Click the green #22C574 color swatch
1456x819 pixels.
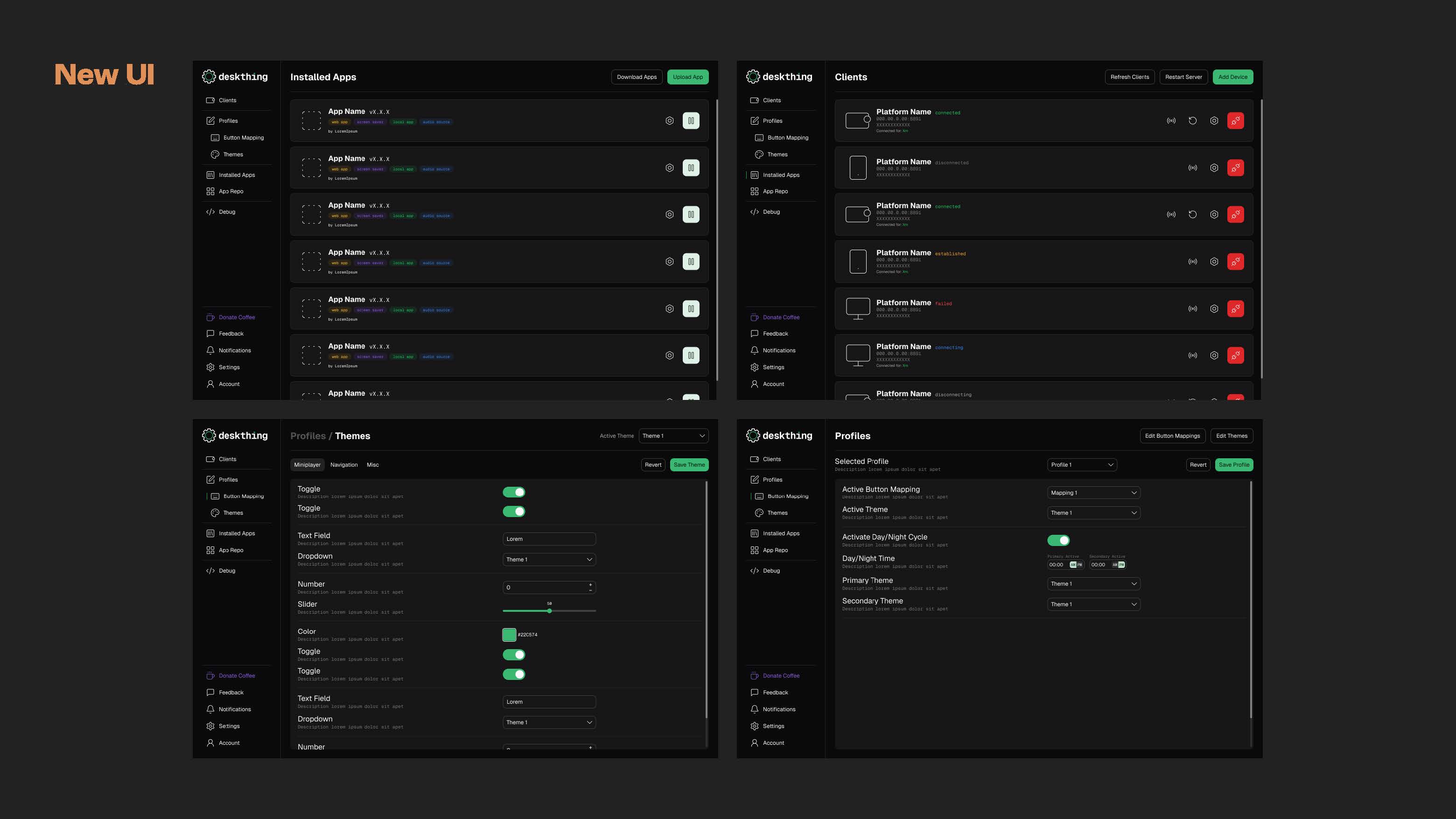point(509,635)
